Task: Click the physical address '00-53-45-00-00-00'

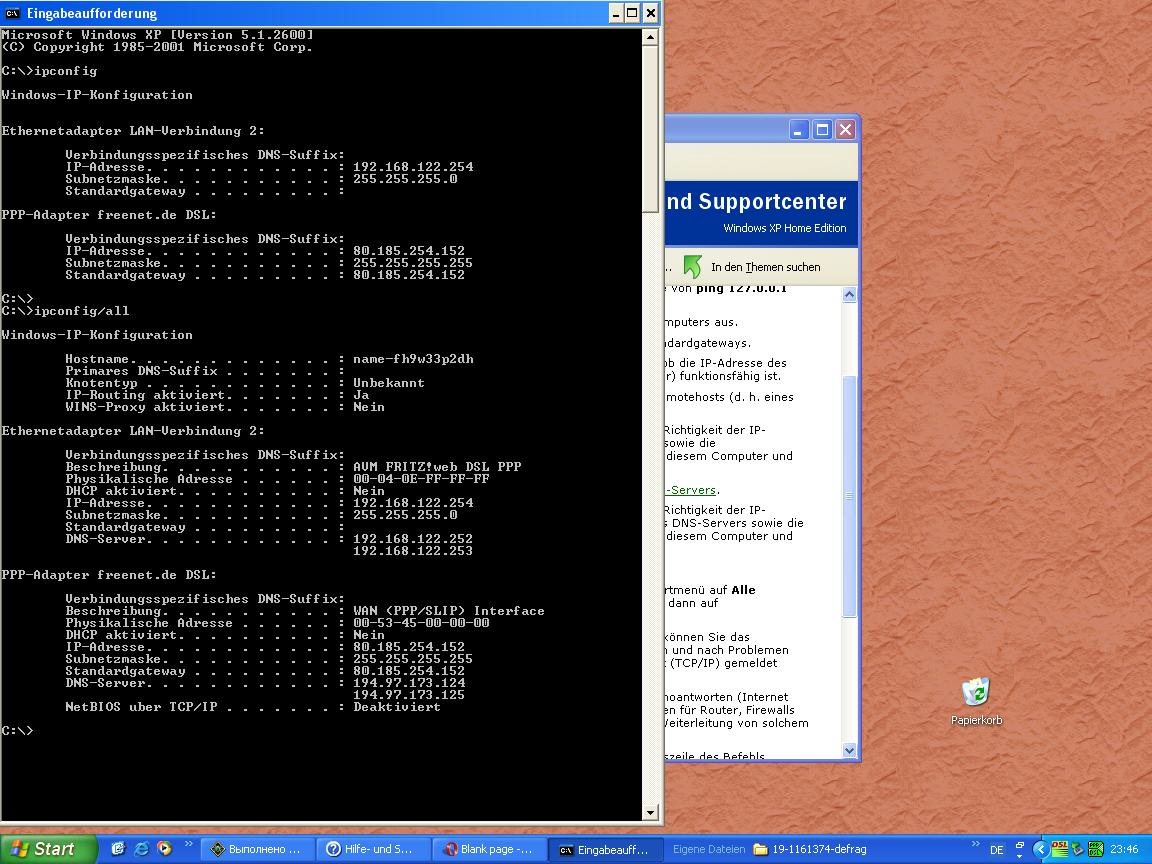Action: (421, 623)
